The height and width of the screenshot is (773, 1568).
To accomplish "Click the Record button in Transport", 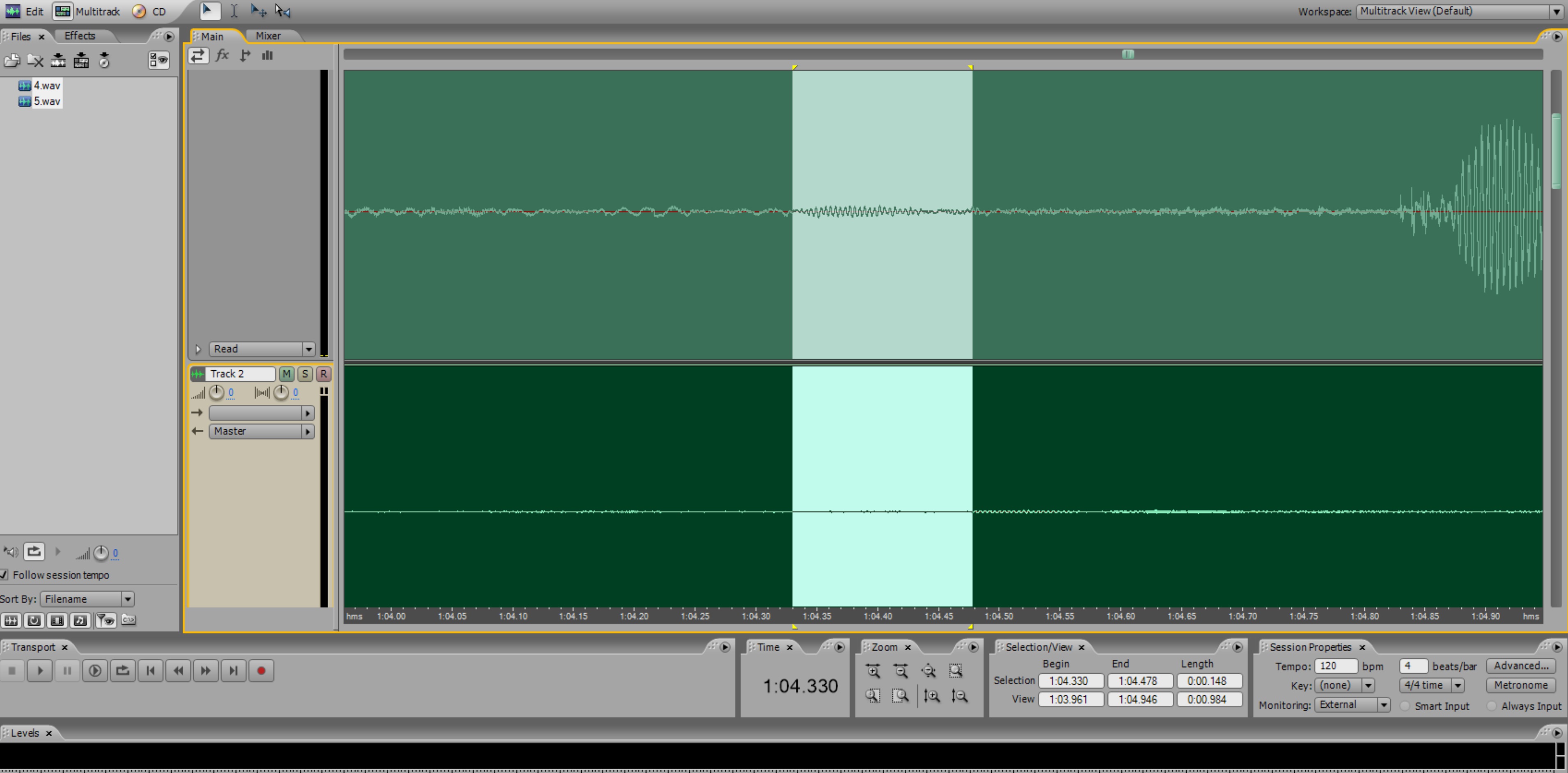I will click(x=261, y=671).
